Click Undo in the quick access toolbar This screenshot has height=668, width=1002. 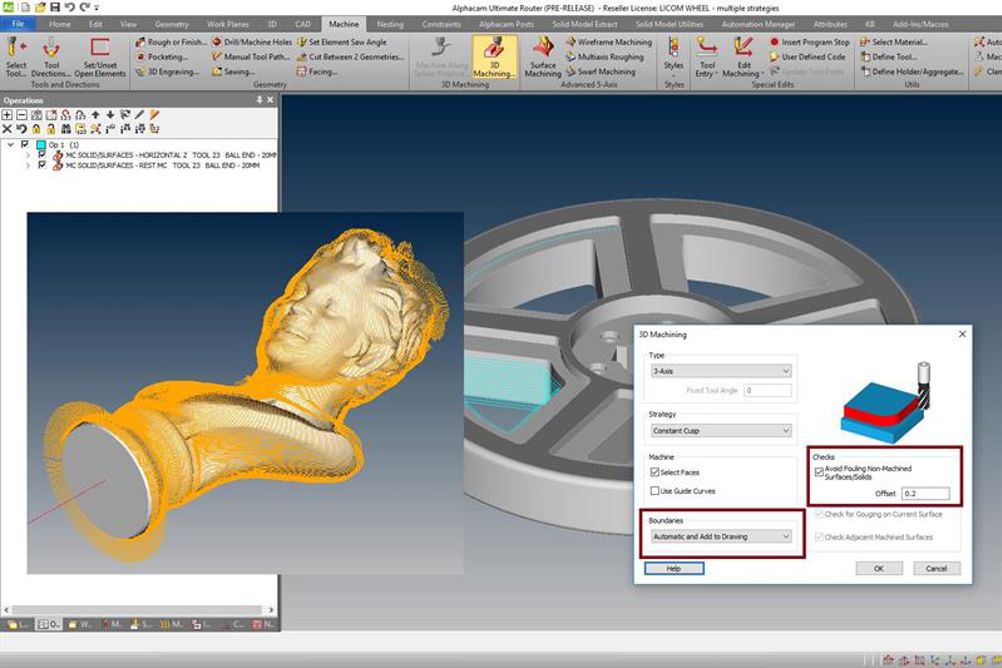click(x=69, y=8)
